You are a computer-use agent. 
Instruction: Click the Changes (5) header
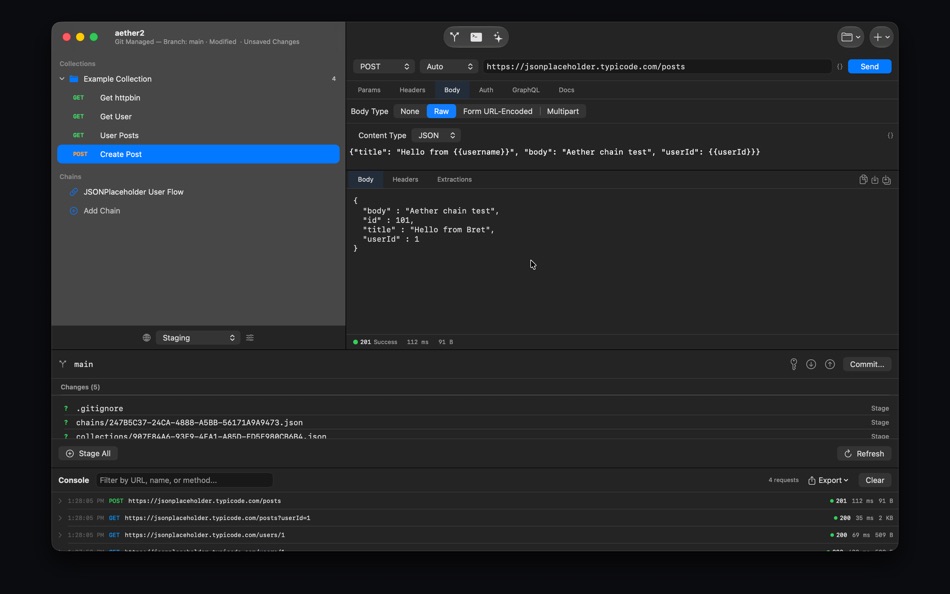80,387
